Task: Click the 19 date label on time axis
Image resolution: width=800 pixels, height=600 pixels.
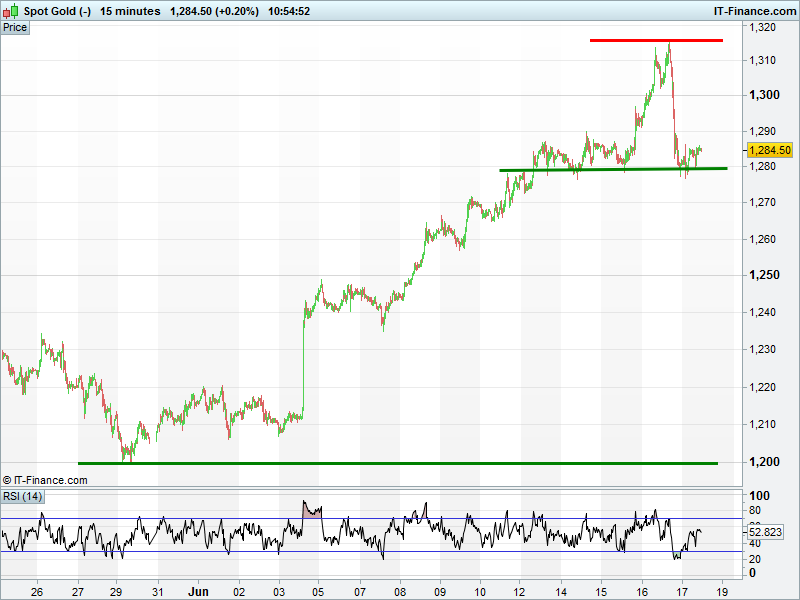Action: [722, 592]
